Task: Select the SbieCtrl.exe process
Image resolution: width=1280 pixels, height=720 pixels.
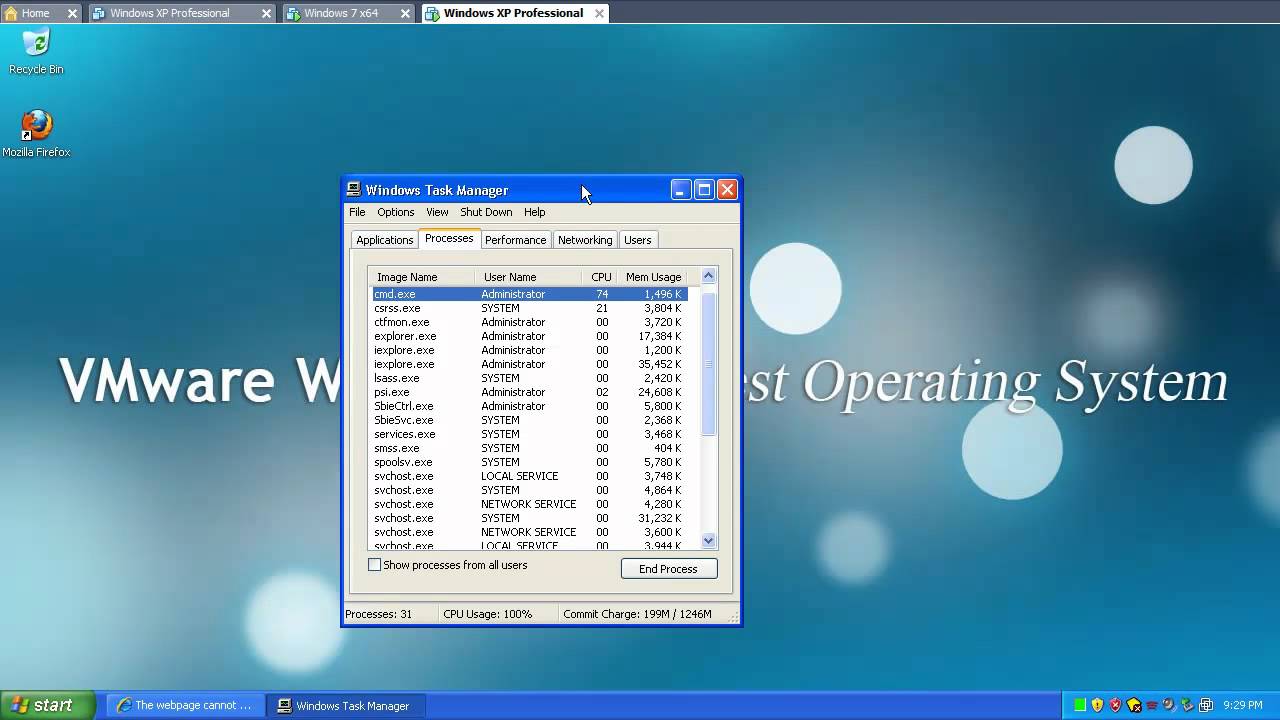Action: [530, 406]
